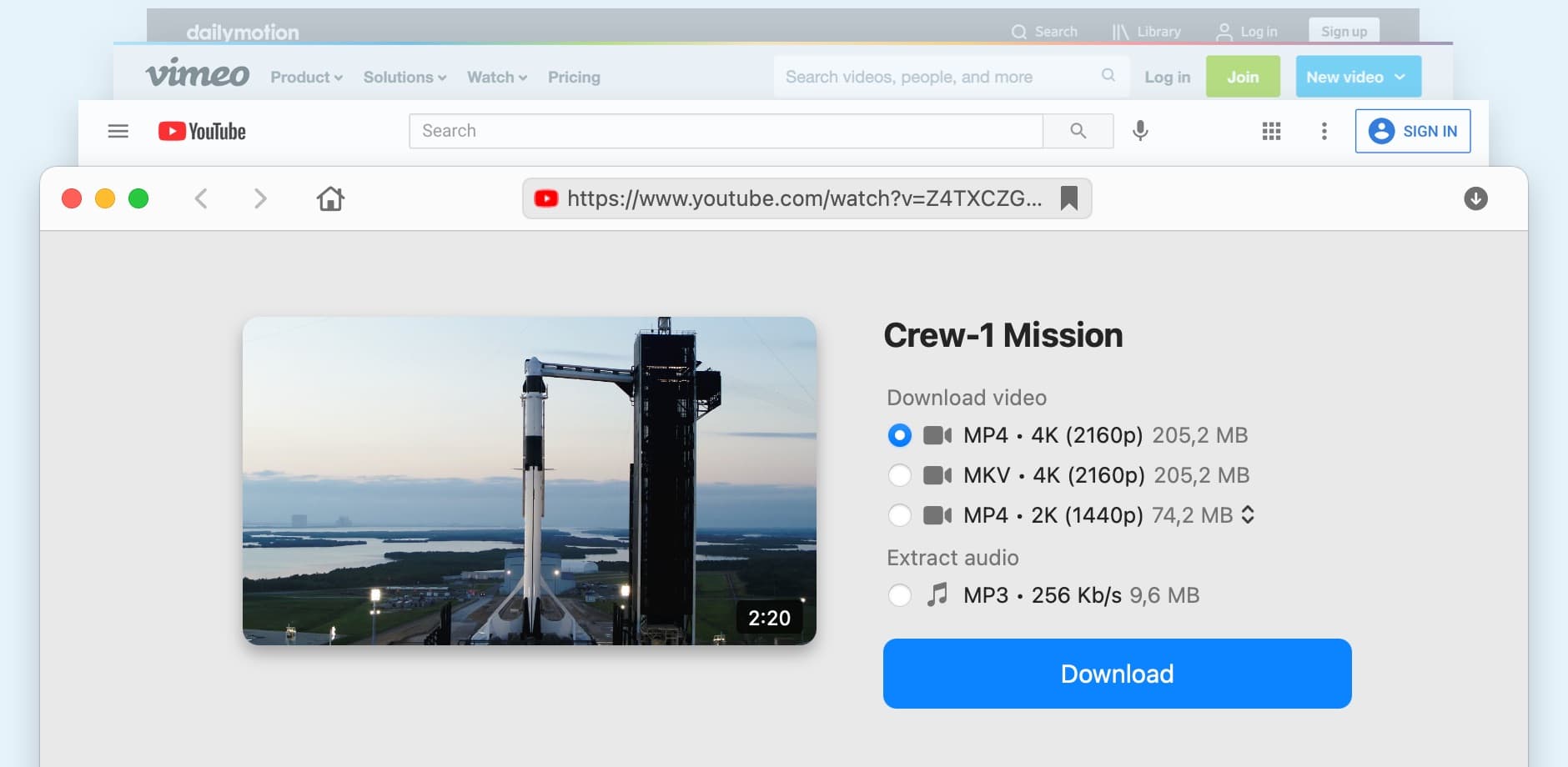Select MP3 256 Kb/s audio option

pos(900,595)
